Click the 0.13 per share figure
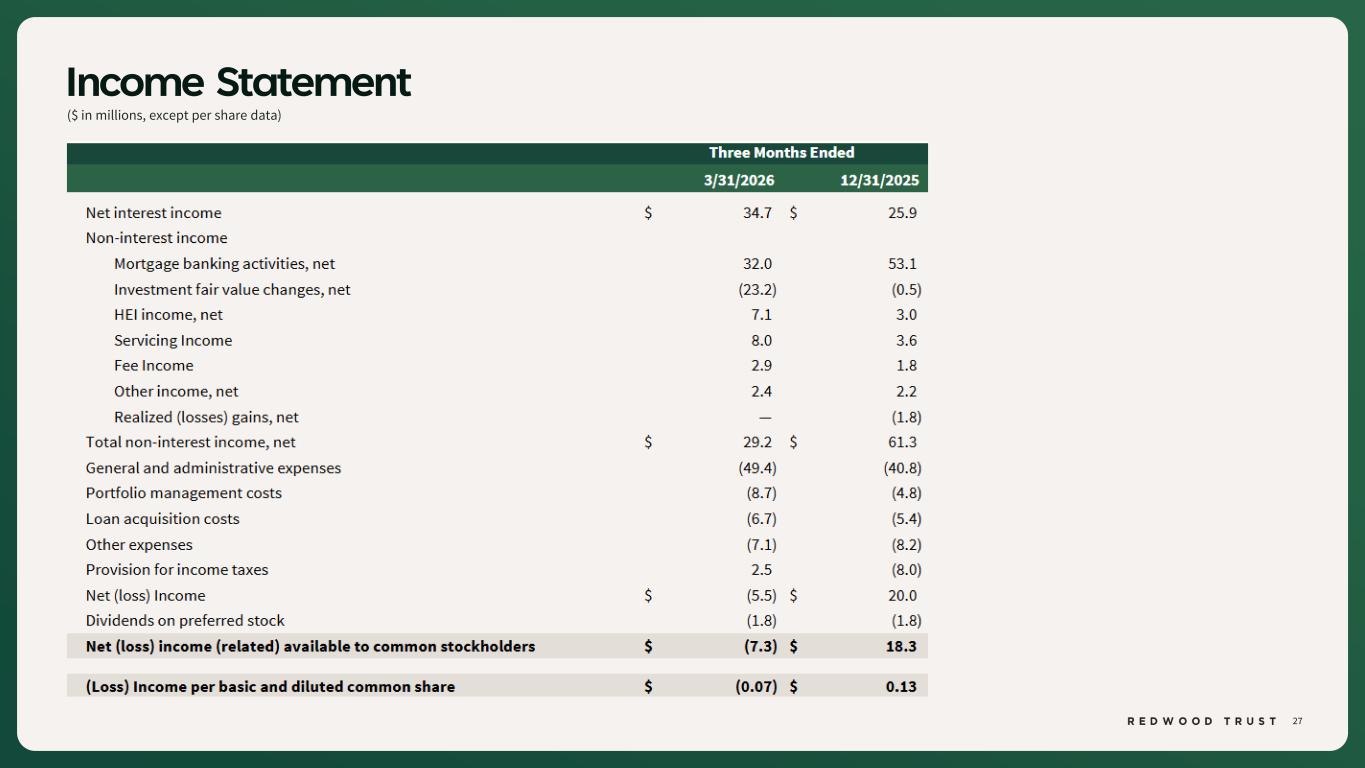Viewport: 1365px width, 768px height. (901, 687)
